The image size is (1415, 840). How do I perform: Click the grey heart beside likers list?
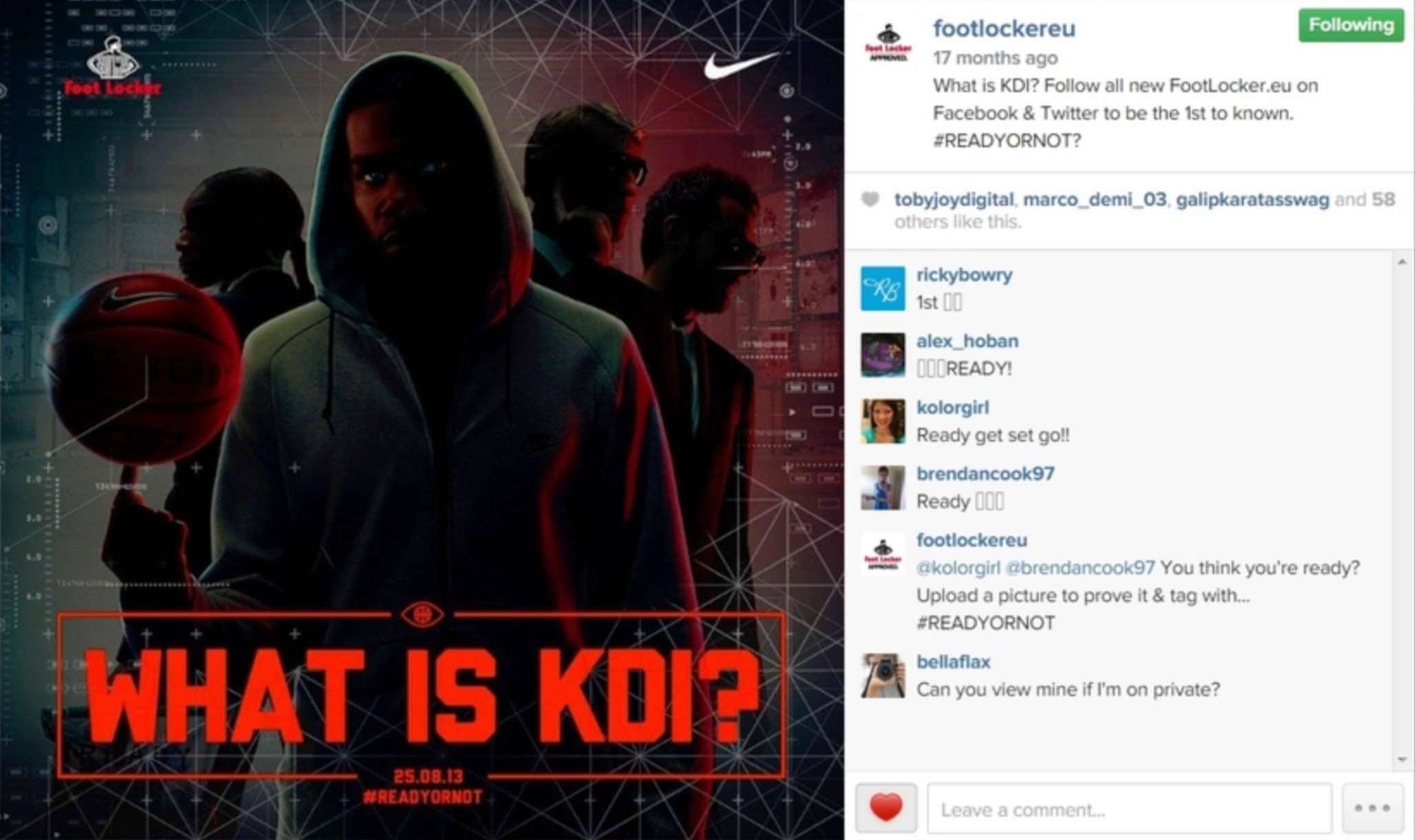(x=870, y=200)
